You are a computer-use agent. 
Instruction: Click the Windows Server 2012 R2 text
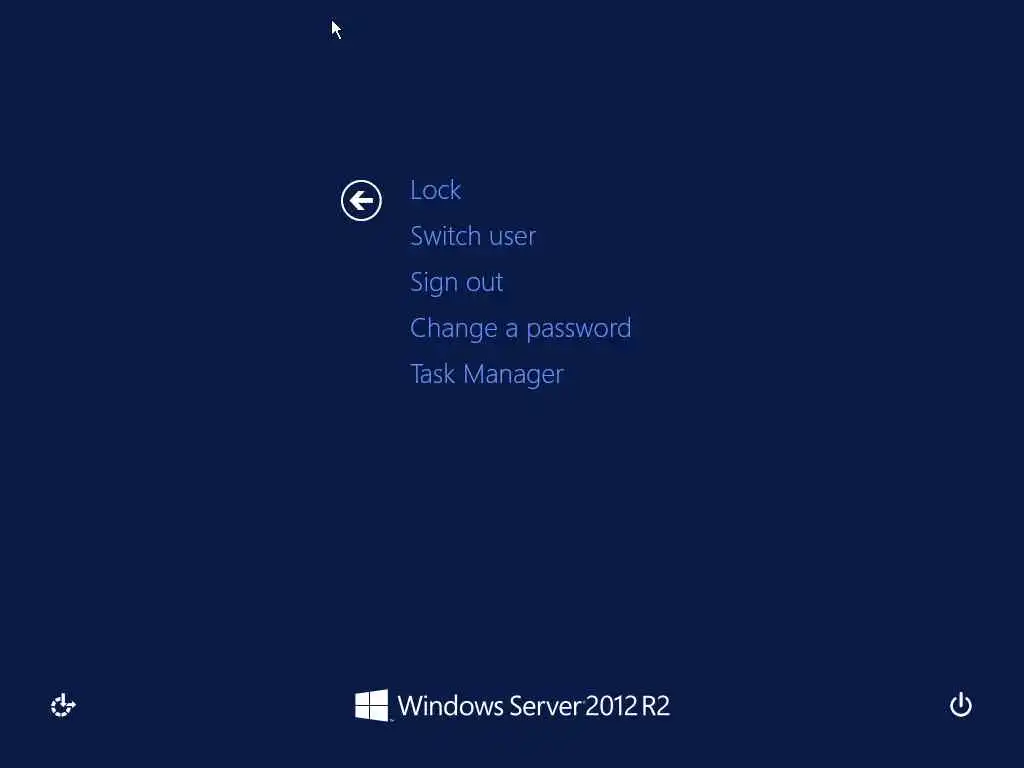pos(534,706)
